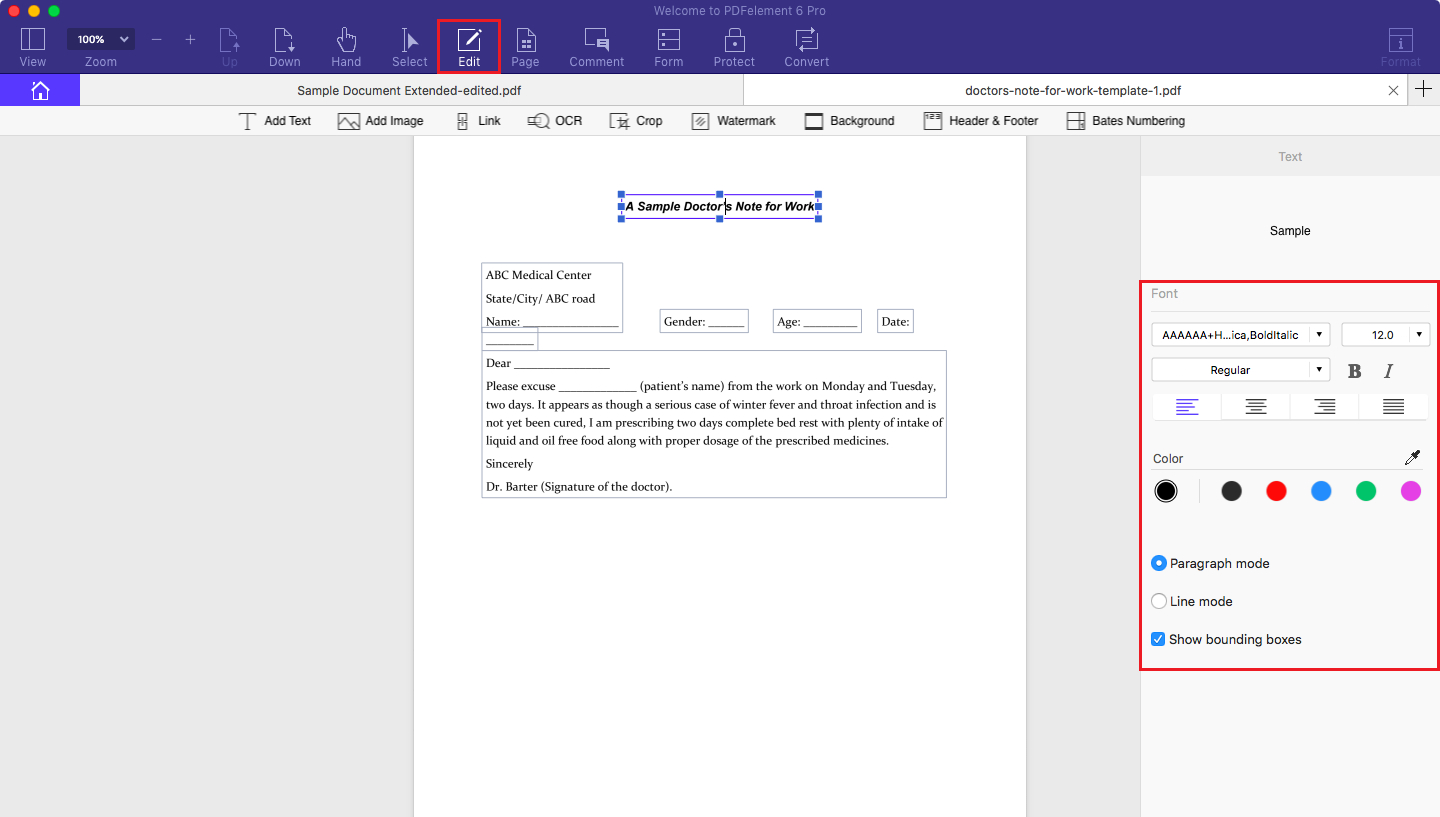Switch to Line mode
Viewport: 1440px width, 817px height.
coord(1158,601)
